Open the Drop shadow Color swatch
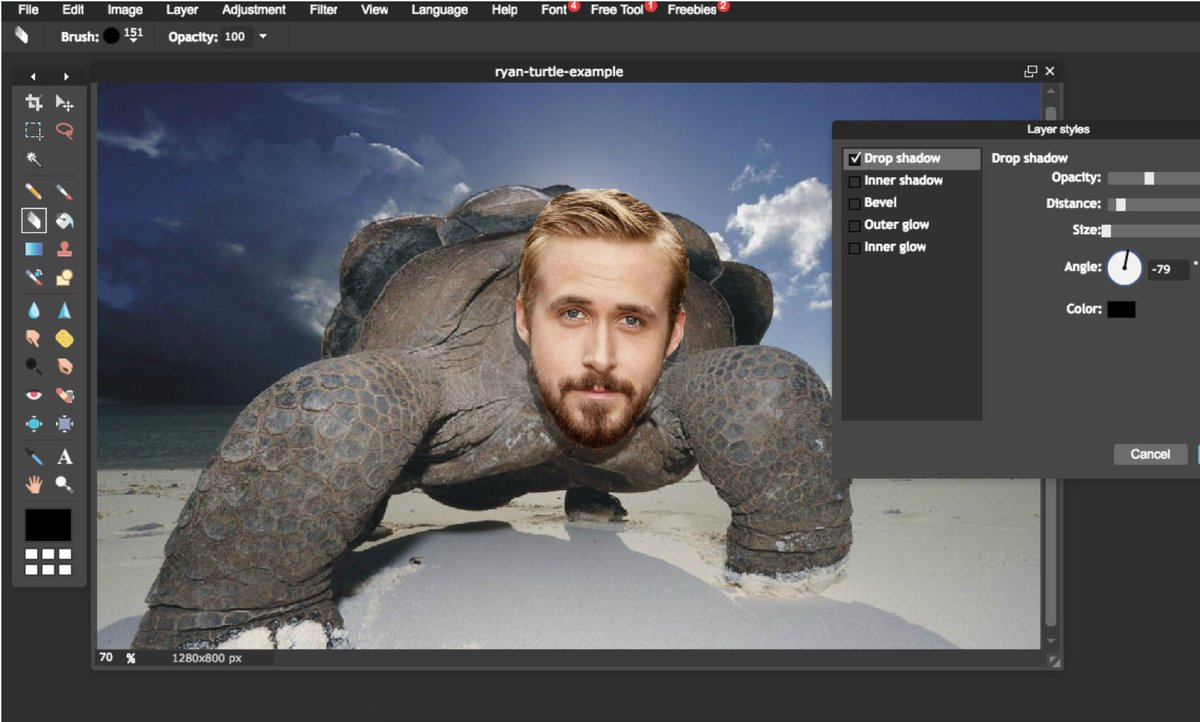This screenshot has width=1200, height=722. tap(1121, 310)
